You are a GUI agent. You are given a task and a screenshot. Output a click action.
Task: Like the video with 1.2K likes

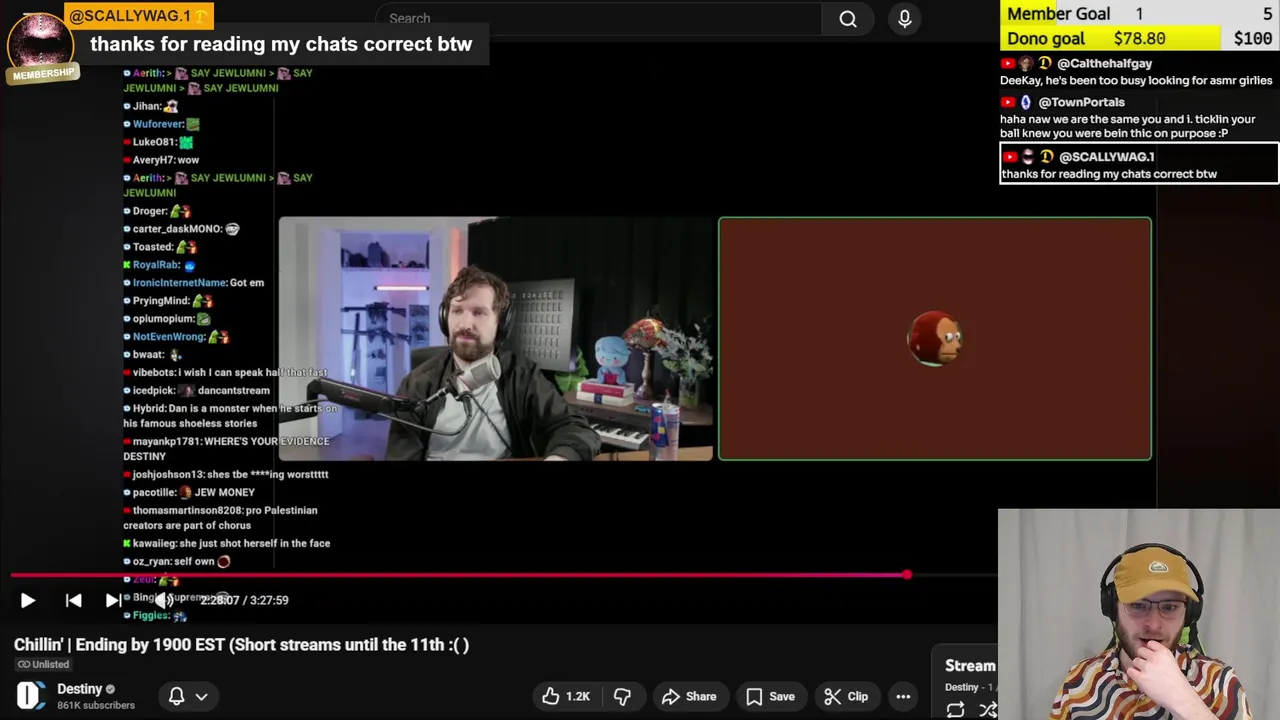click(566, 696)
